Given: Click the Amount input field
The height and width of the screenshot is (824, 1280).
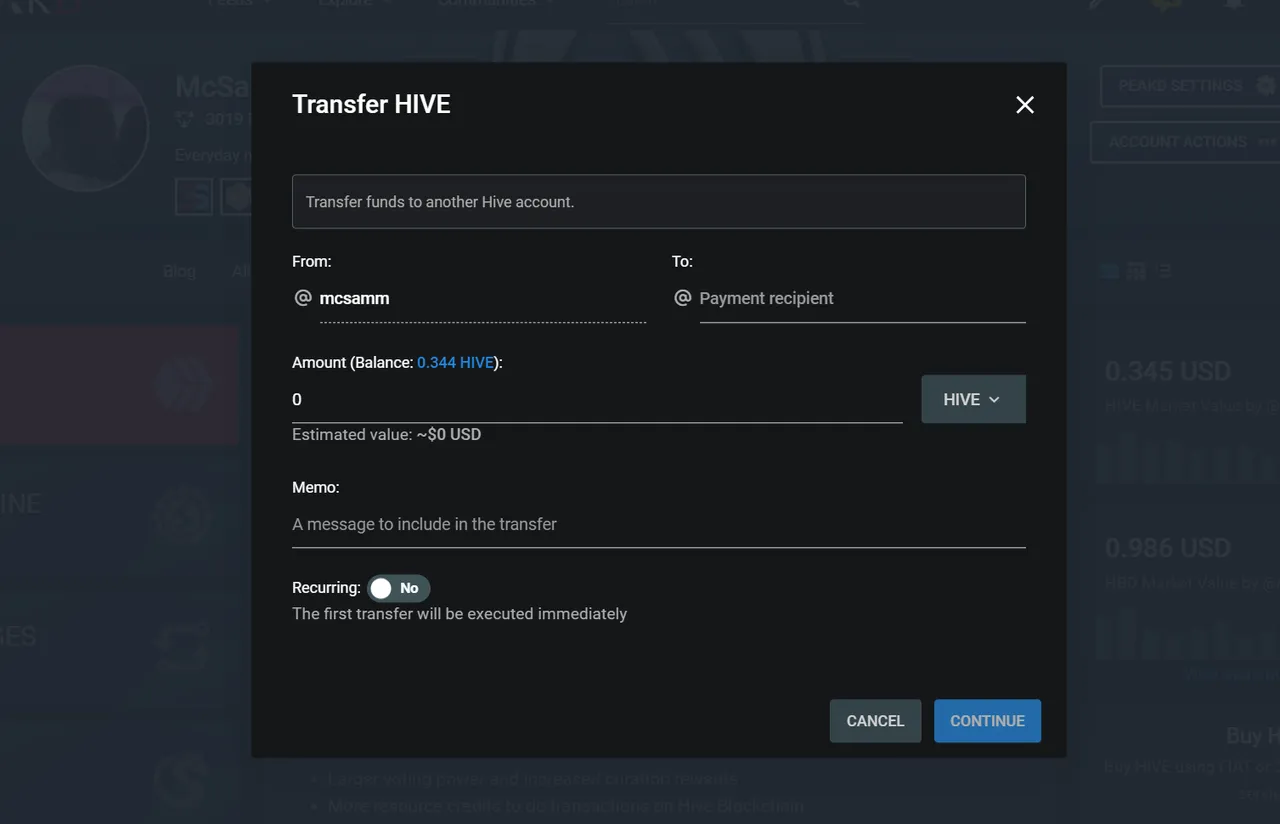Looking at the screenshot, I should click(597, 399).
